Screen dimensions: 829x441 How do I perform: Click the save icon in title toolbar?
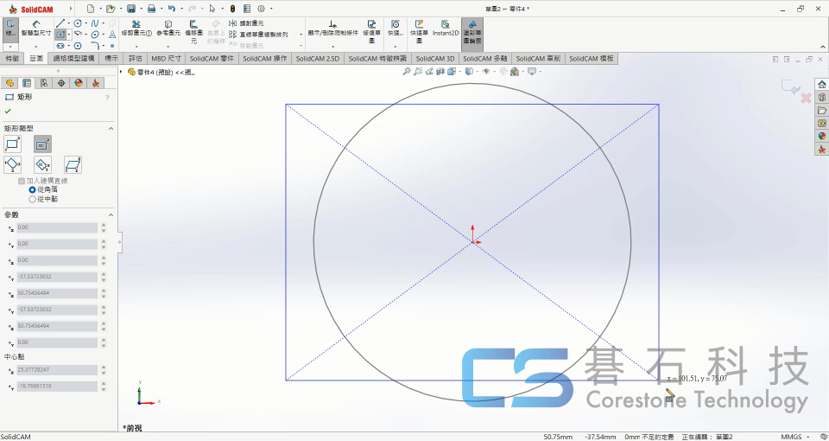pos(131,9)
